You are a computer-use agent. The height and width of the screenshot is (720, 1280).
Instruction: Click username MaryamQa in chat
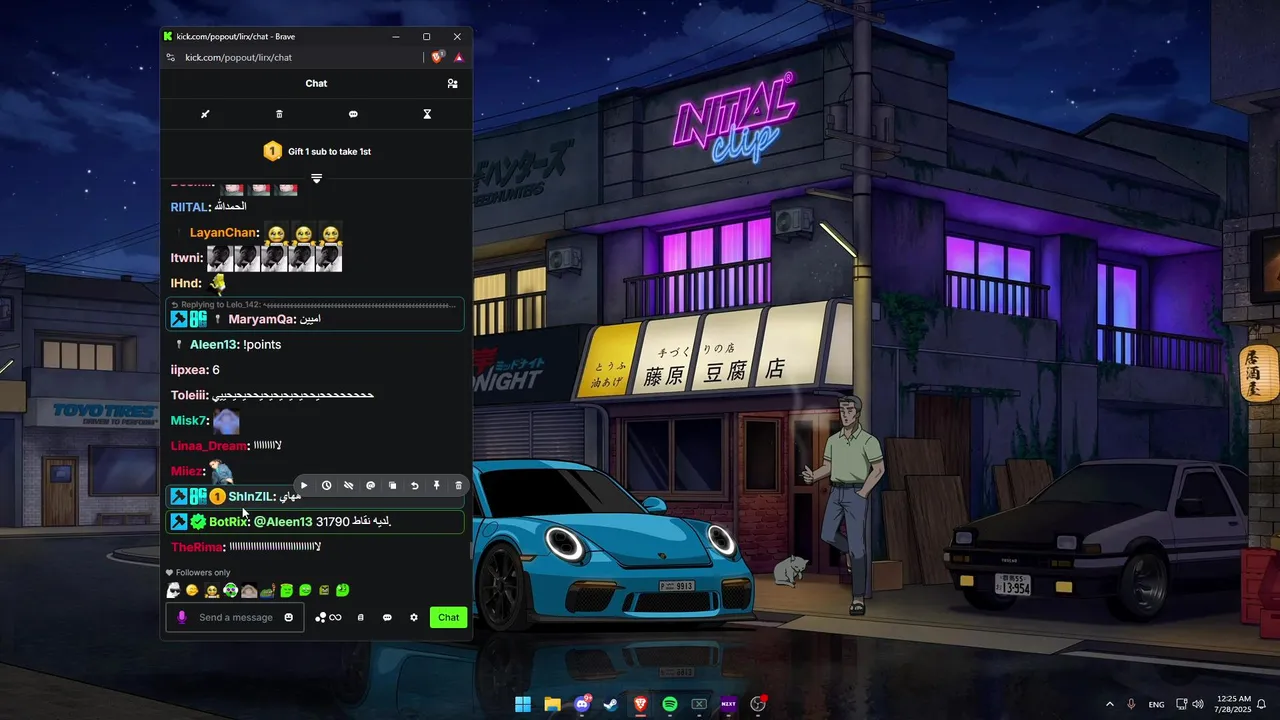pyautogui.click(x=262, y=320)
